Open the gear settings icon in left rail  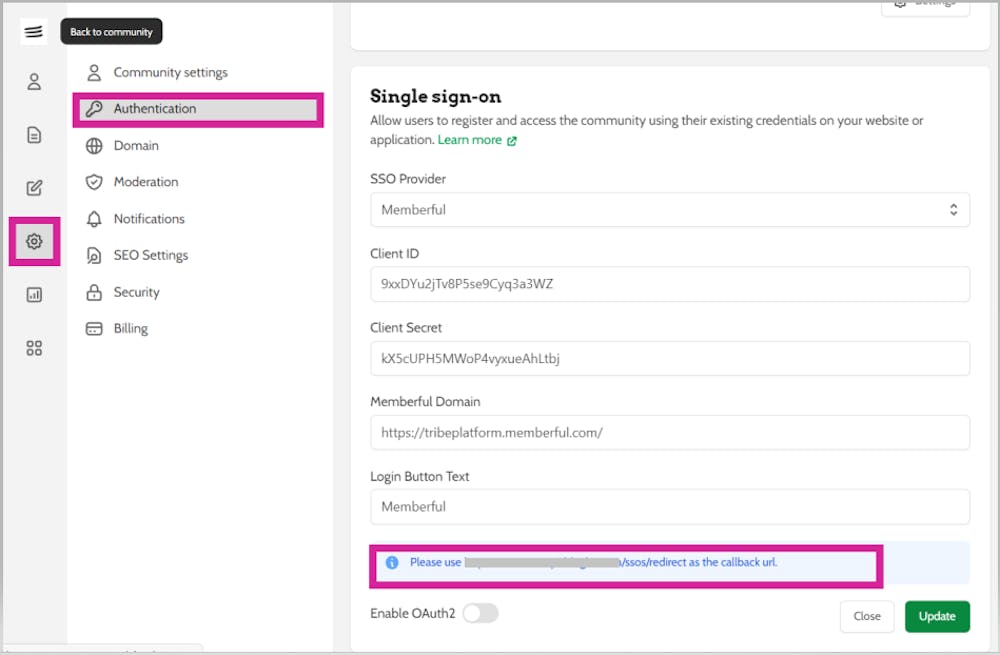pyautogui.click(x=34, y=242)
